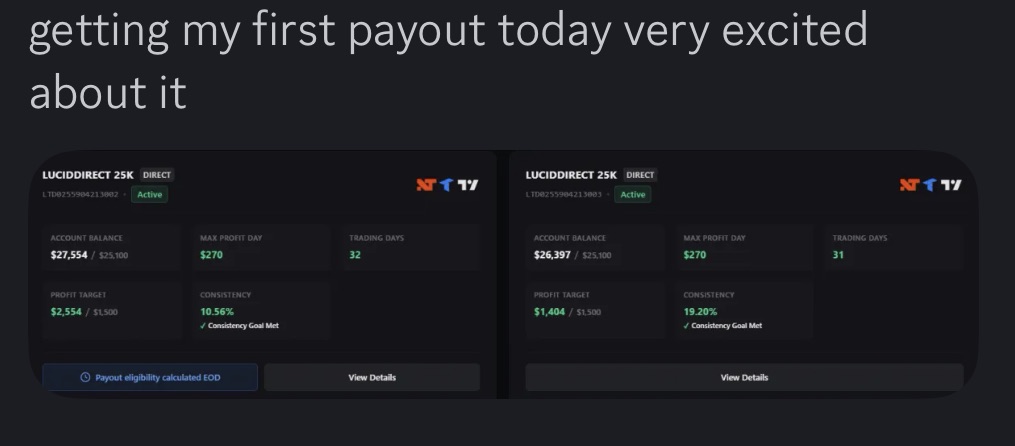
Task: Click the TradingView icon on first account card
Action: coord(467,185)
